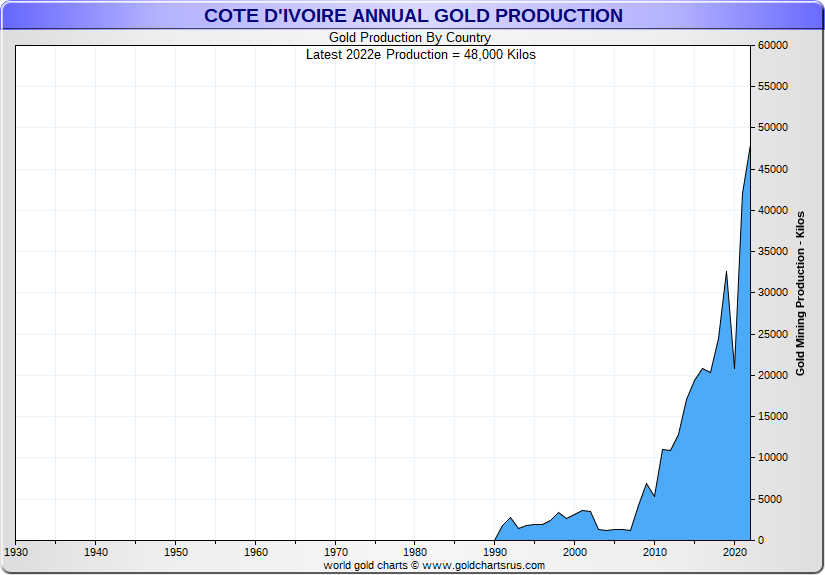Click the 2020 x-axis year label
This screenshot has width=825, height=575.
click(735, 552)
